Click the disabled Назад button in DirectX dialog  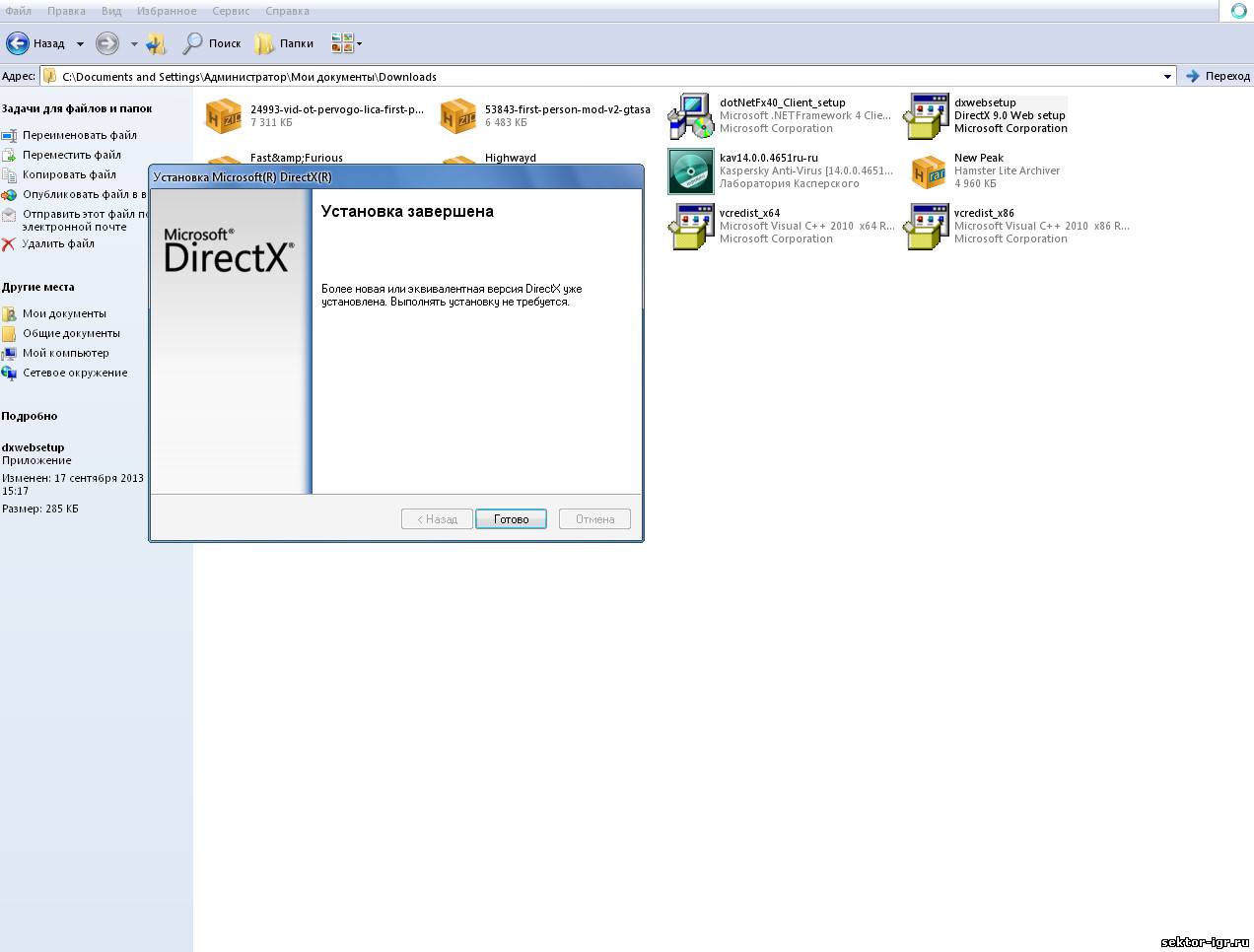[437, 519]
